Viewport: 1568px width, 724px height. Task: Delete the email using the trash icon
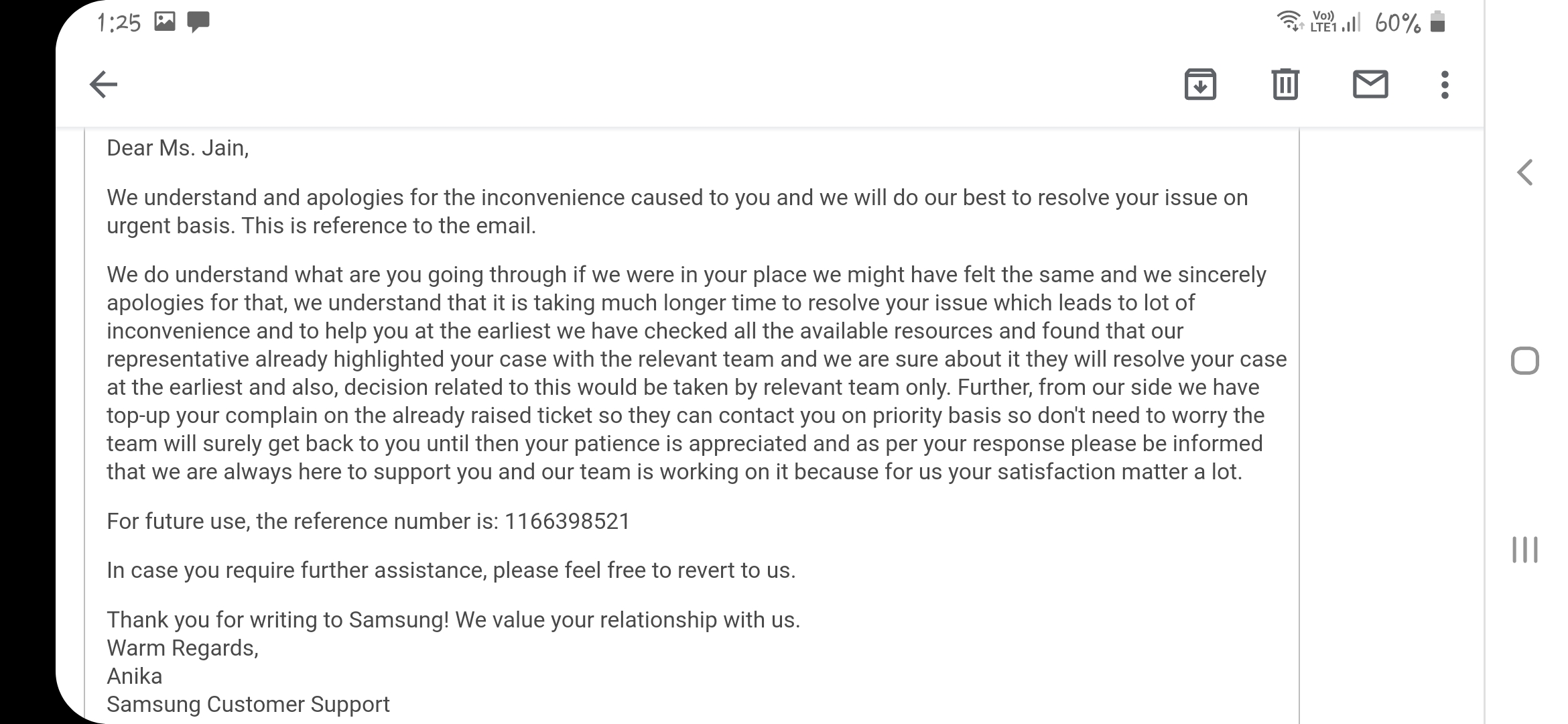pos(1285,84)
